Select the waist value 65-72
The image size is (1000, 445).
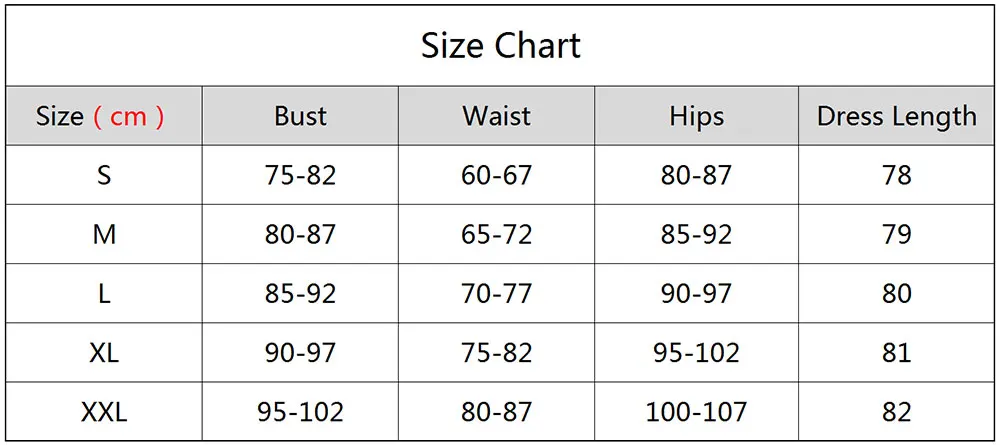[x=496, y=234]
